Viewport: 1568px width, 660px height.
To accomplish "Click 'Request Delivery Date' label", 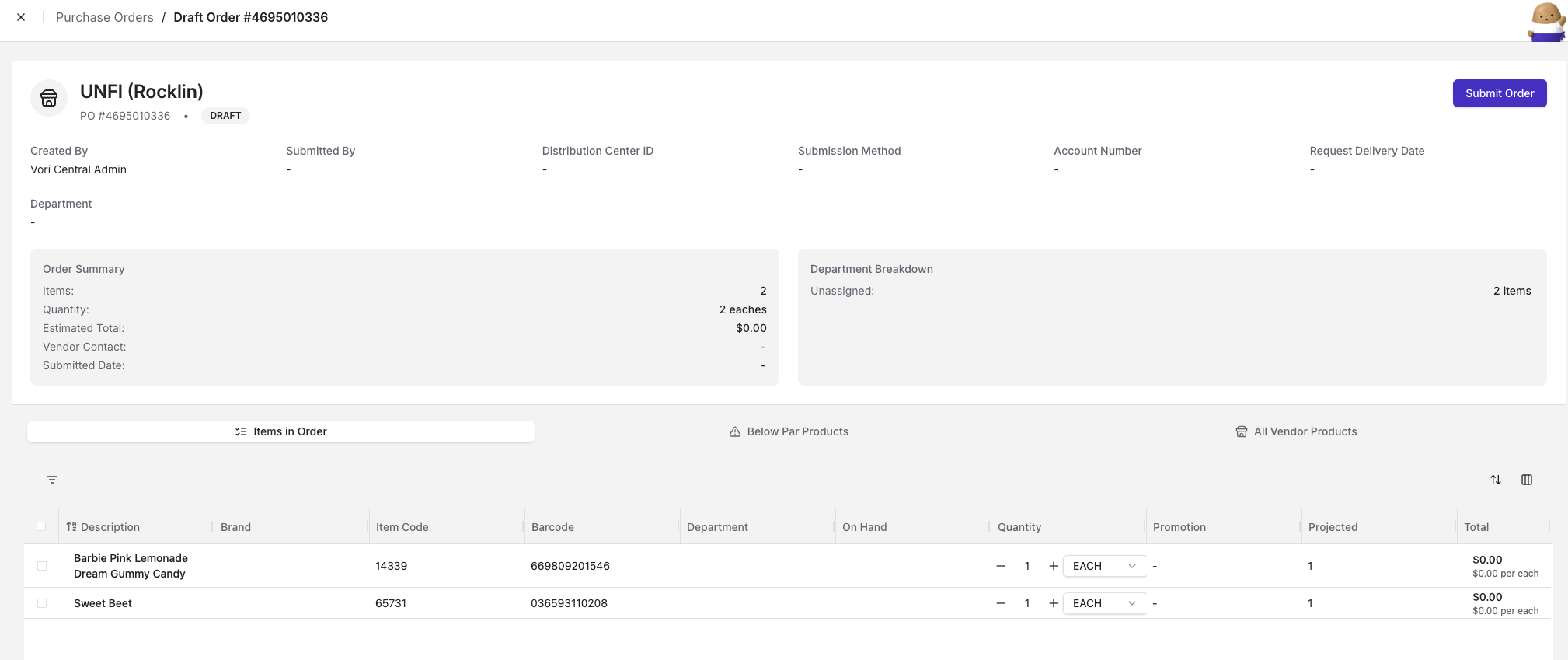I will pyautogui.click(x=1367, y=151).
